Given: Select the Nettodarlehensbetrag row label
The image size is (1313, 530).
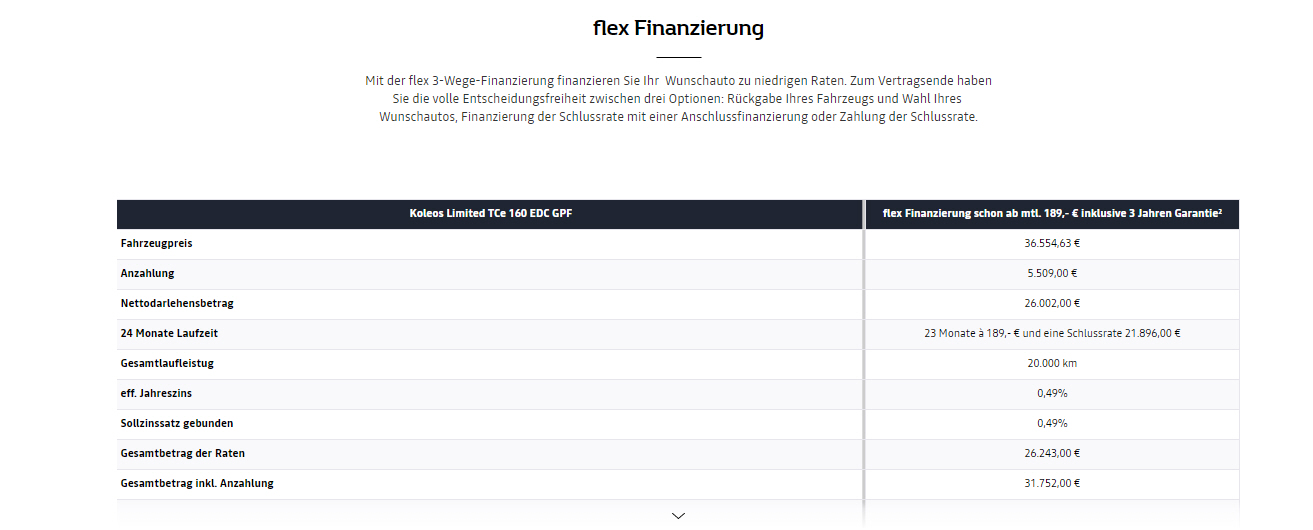Looking at the screenshot, I should [x=177, y=303].
